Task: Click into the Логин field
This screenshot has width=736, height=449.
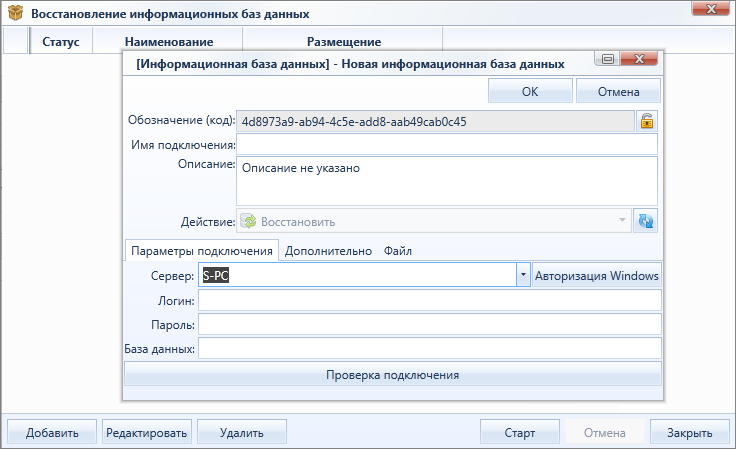Action: 429,300
